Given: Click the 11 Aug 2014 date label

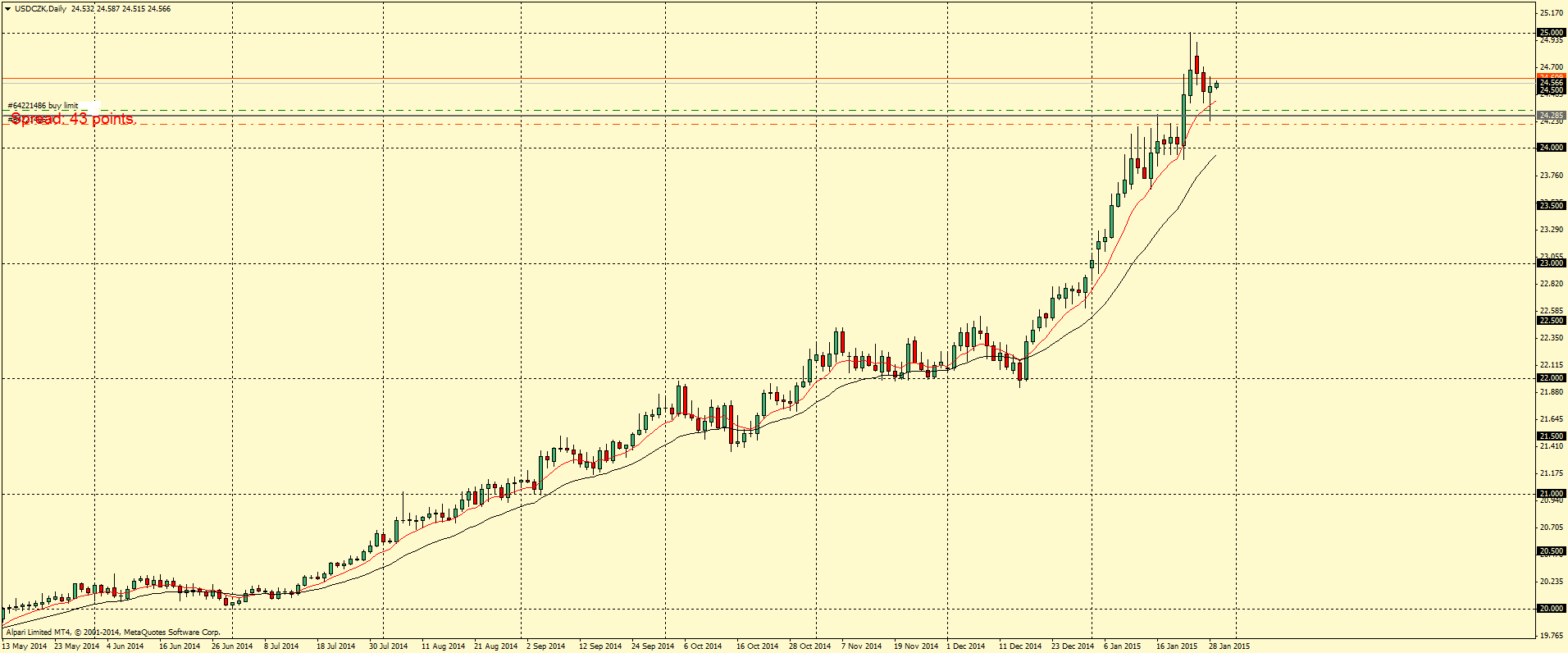Looking at the screenshot, I should tap(443, 646).
